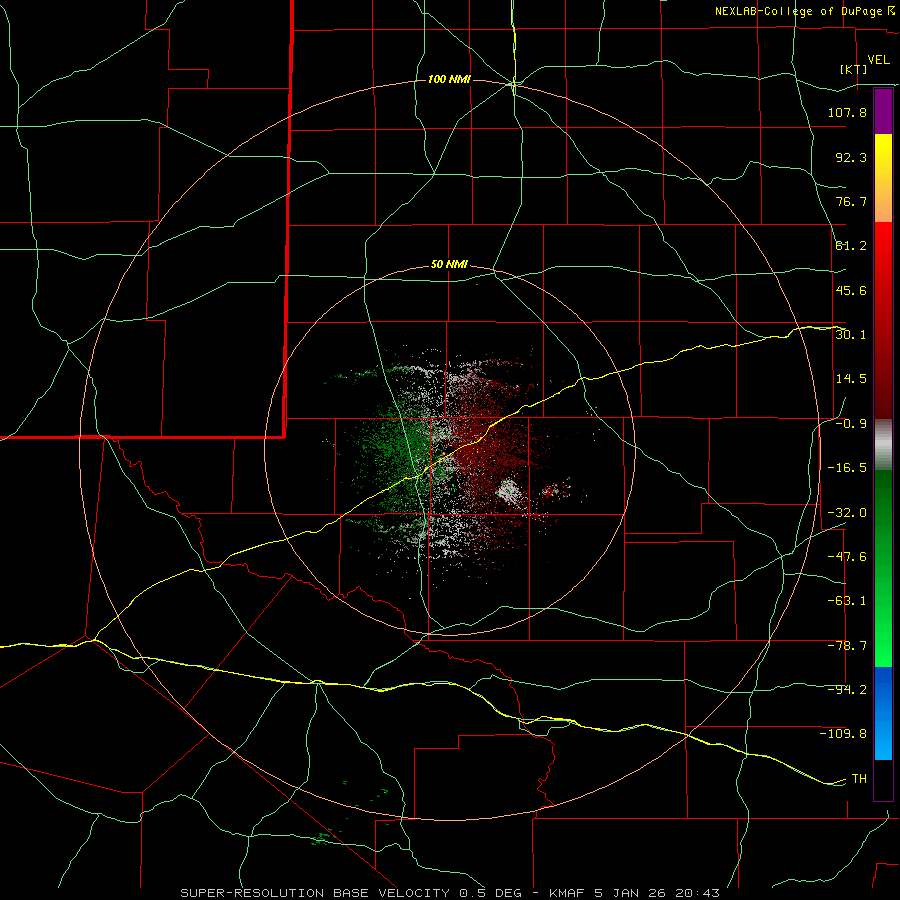This screenshot has height=900, width=900.
Task: Click the -32.0 velocity scale value
Action: [847, 512]
